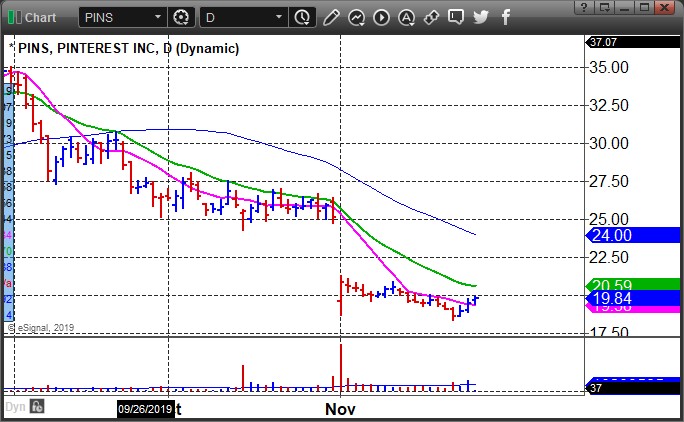Click the bar replay play icon

(381, 17)
